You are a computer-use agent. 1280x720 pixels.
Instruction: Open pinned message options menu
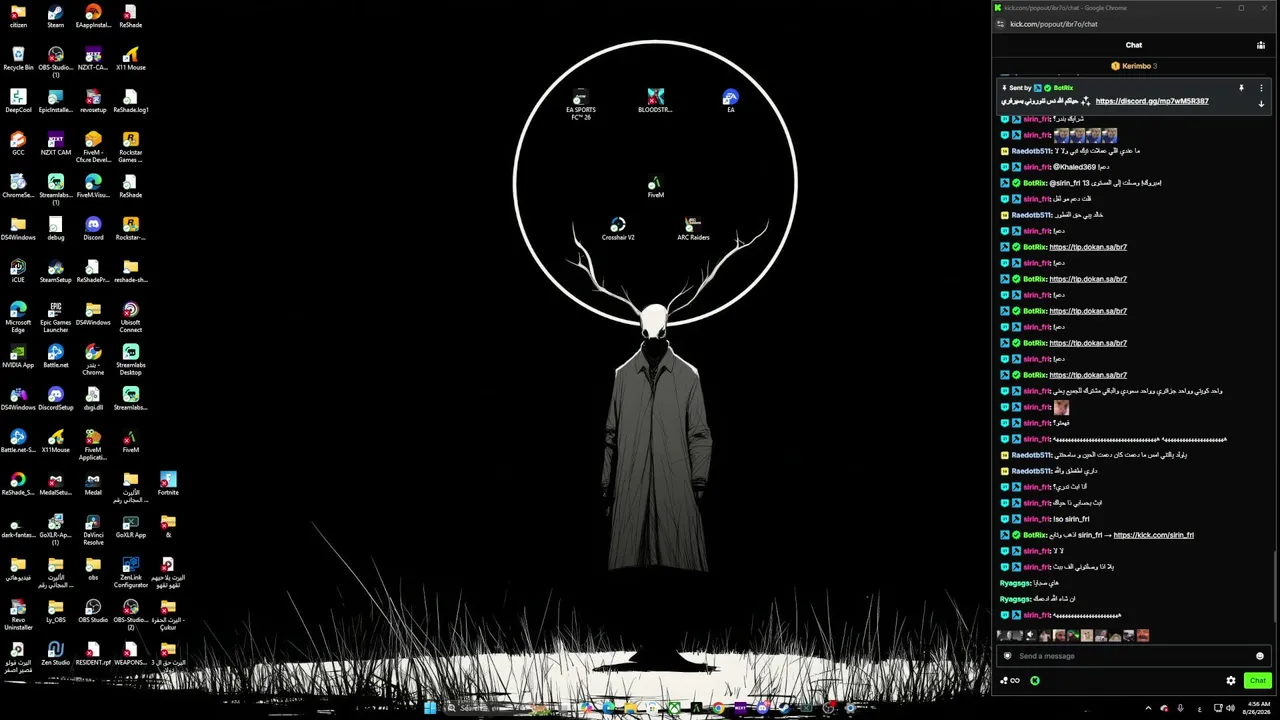[x=1261, y=88]
